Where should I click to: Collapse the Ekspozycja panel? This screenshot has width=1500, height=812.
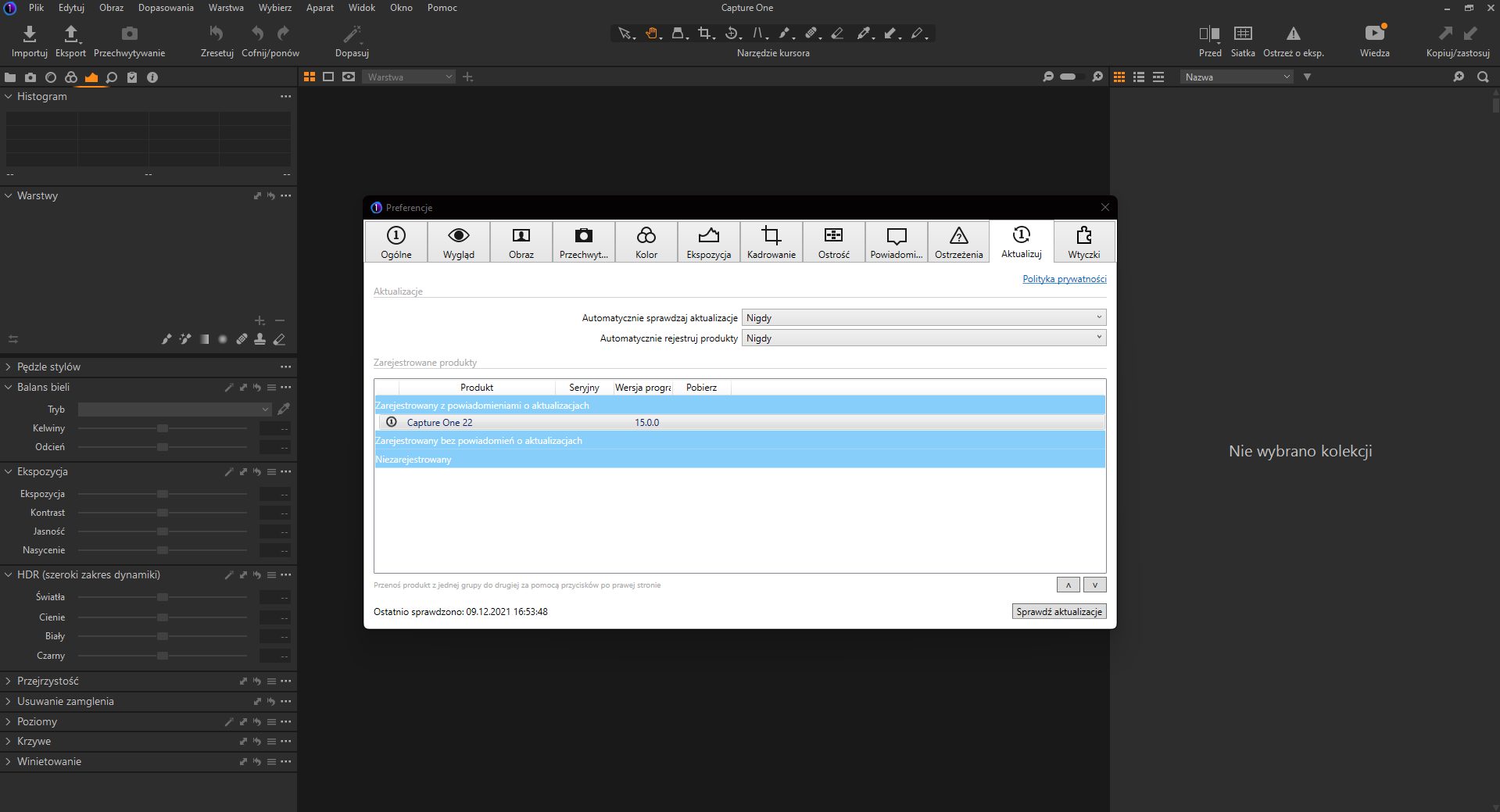9,471
